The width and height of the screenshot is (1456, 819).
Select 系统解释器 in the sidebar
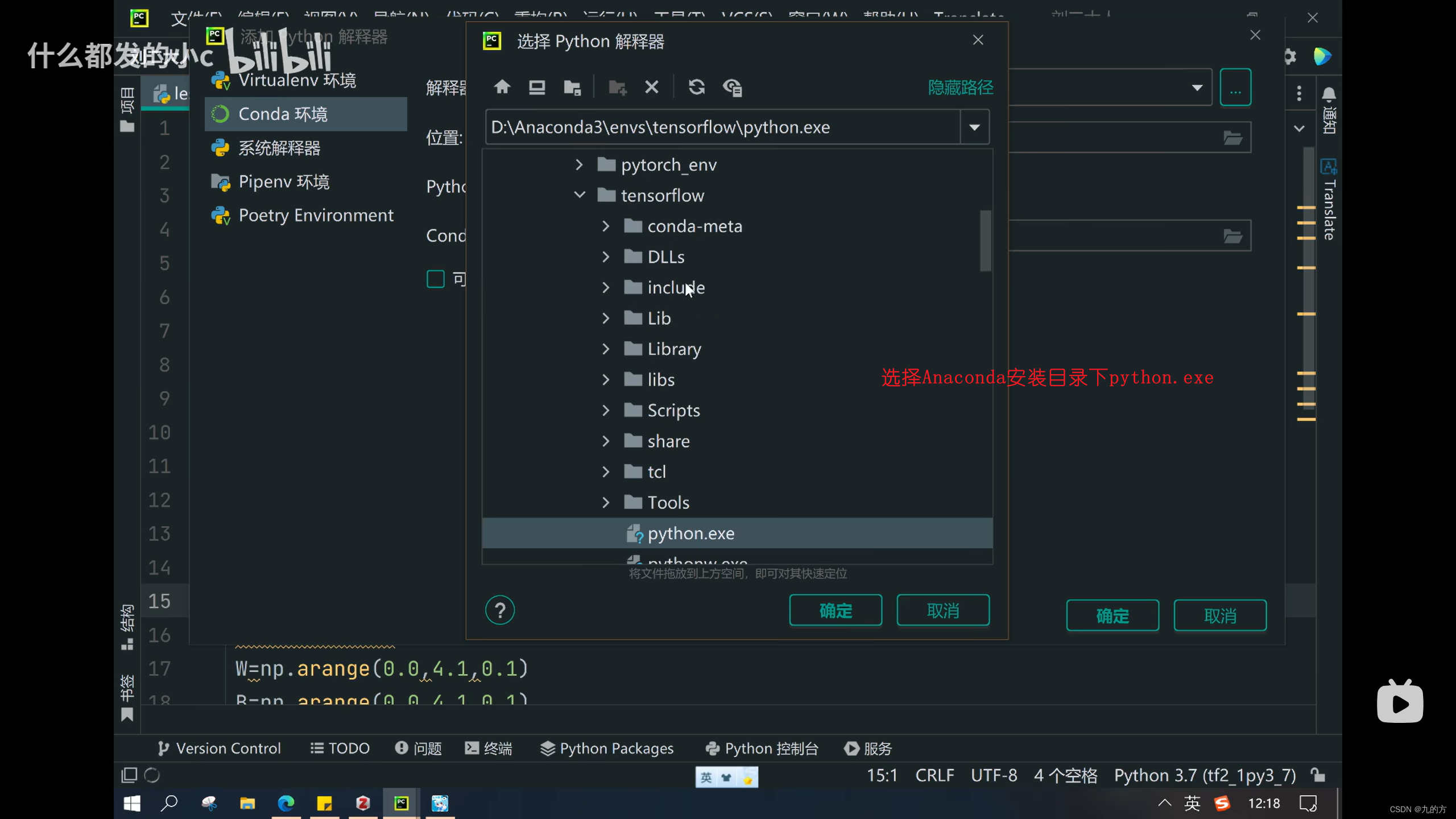[305, 148]
